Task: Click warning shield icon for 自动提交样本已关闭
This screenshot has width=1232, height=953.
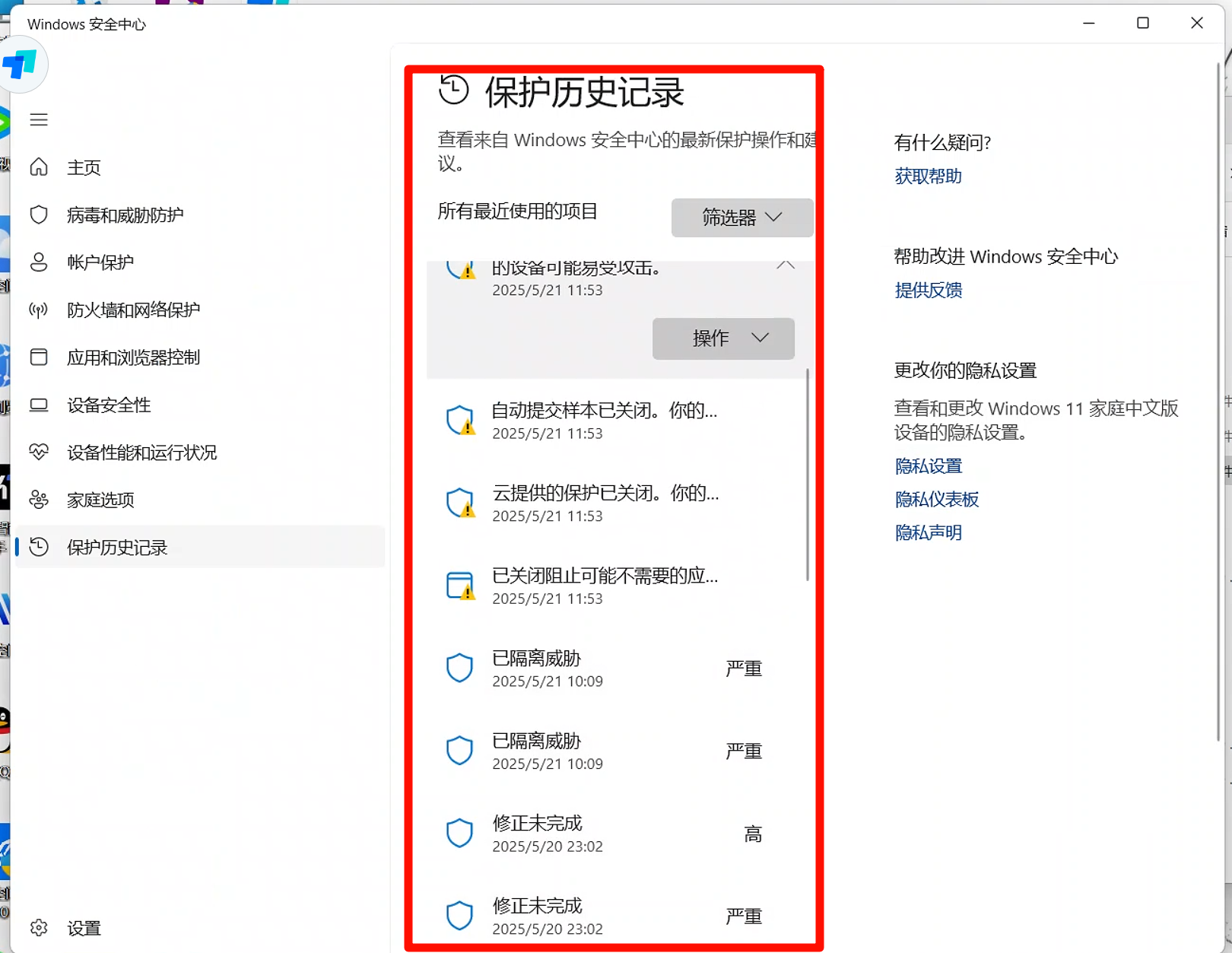Action: pyautogui.click(x=460, y=420)
